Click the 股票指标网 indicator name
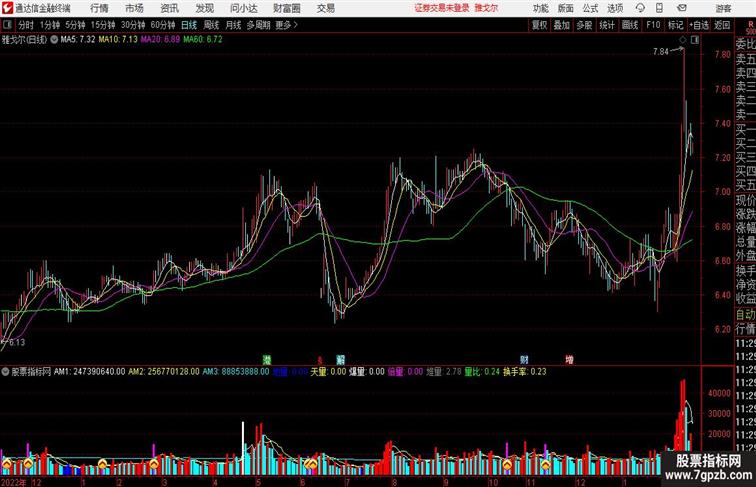The image size is (756, 487). pyautogui.click(x=31, y=372)
